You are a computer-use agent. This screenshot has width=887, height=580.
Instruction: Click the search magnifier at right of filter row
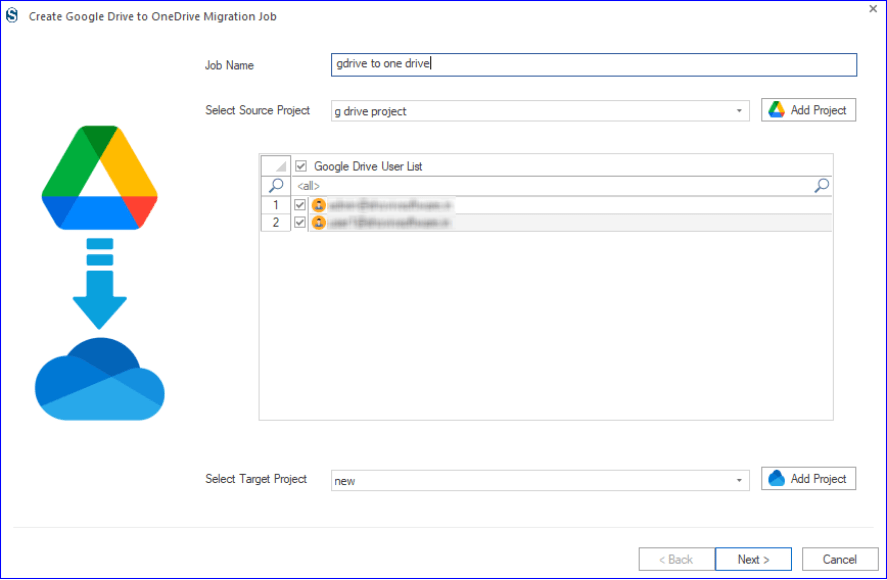(821, 185)
